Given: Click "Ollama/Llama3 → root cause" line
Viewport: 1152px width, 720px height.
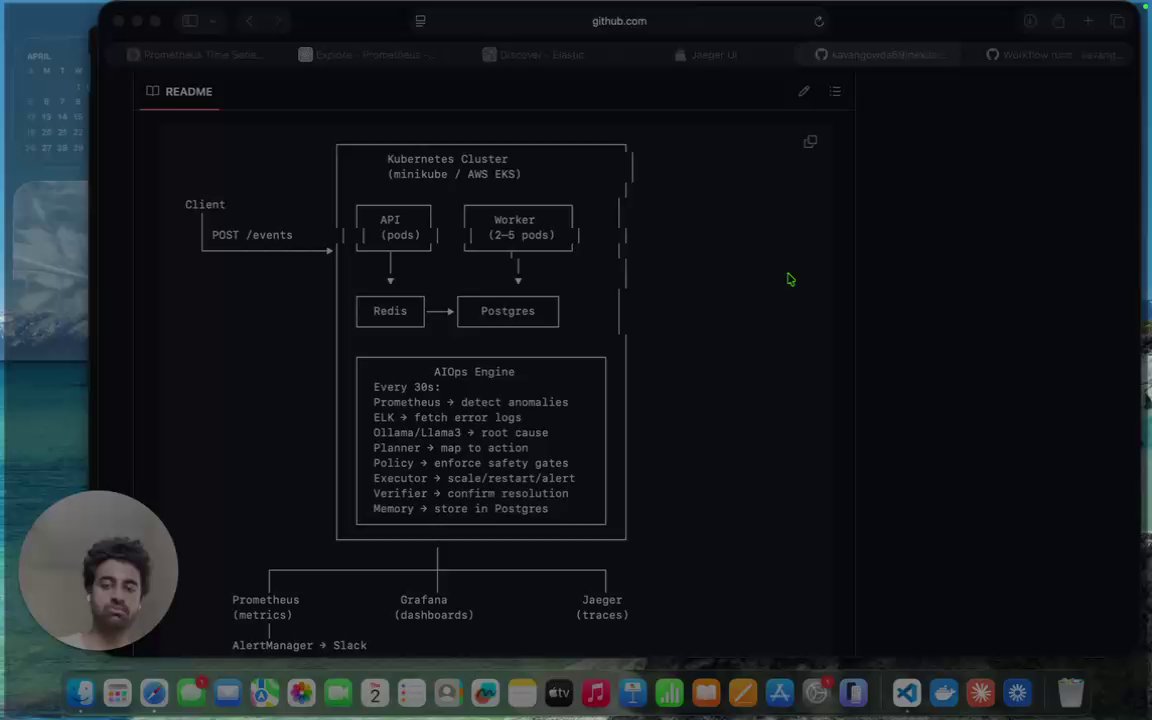Looking at the screenshot, I should coord(461,433).
